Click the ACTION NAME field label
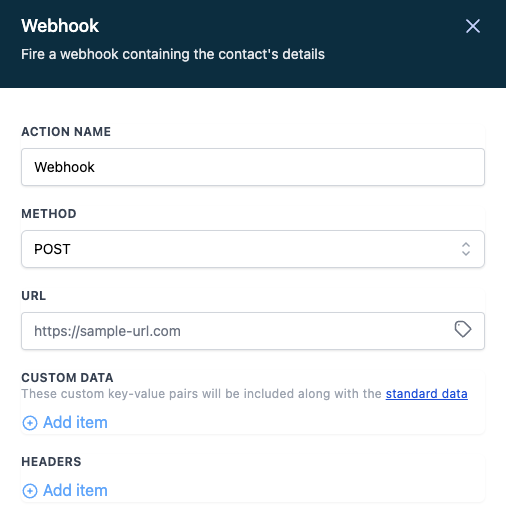506x521 pixels. click(66, 132)
